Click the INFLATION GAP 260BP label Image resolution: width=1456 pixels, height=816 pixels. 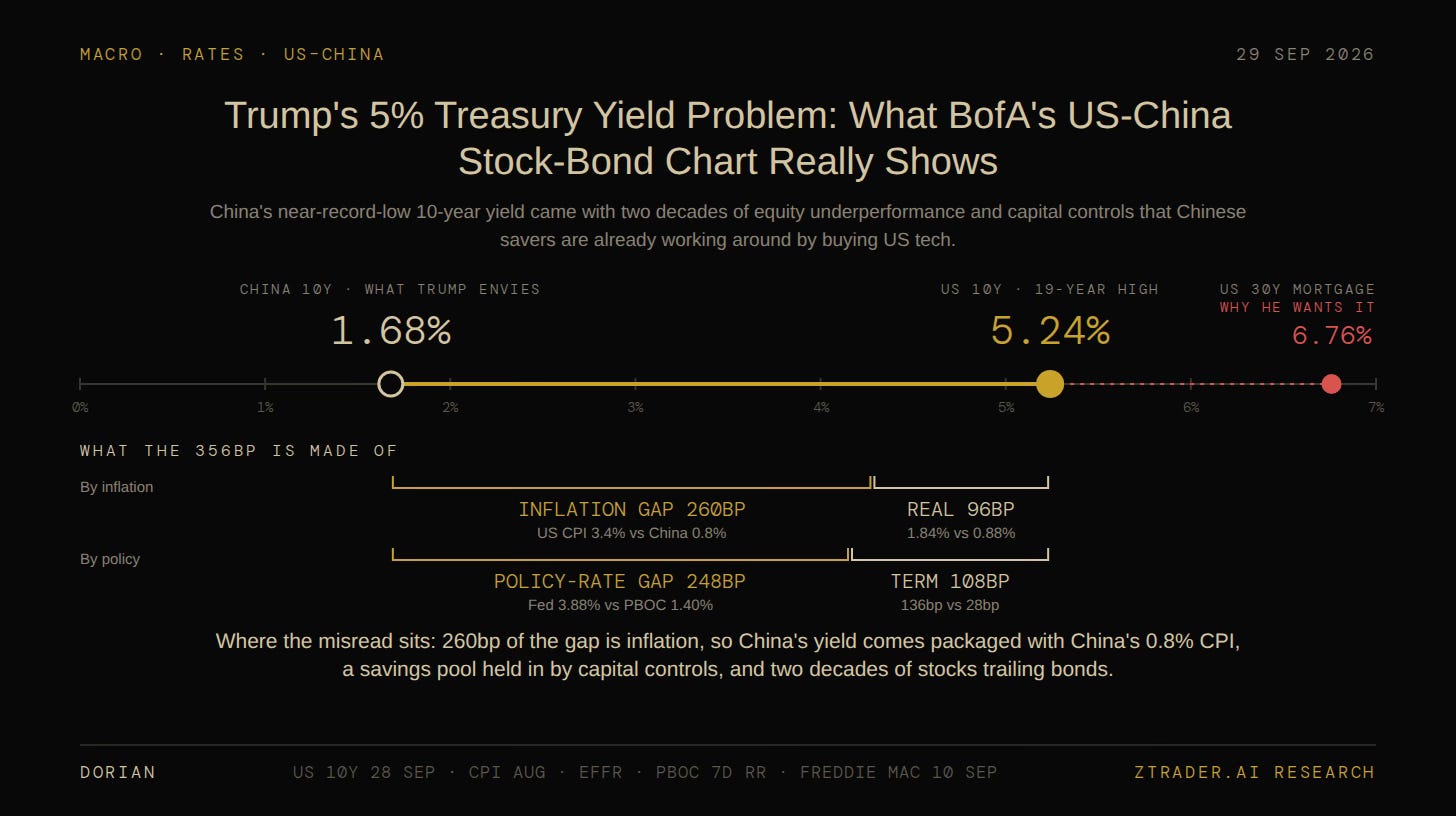pyautogui.click(x=632, y=510)
